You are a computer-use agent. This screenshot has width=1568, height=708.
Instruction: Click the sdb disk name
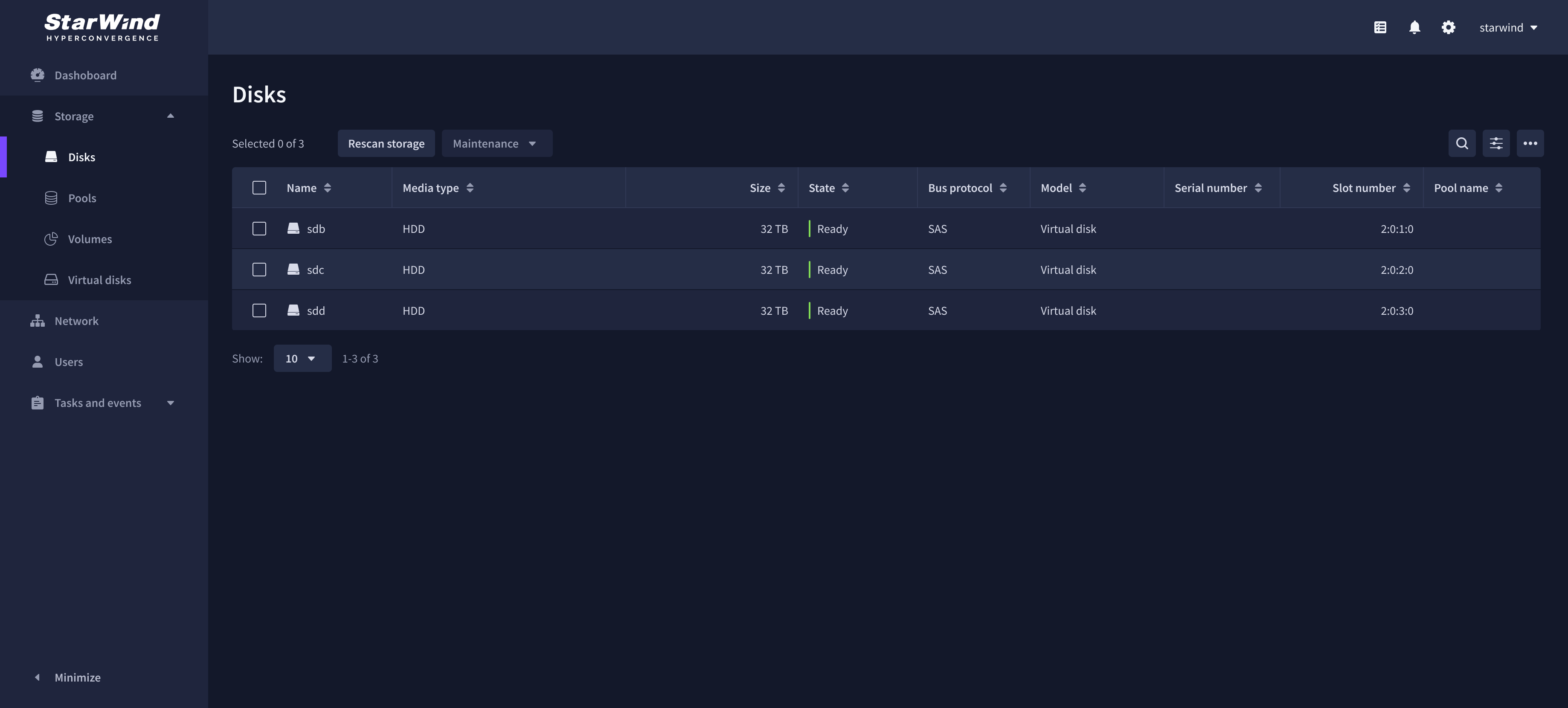pyautogui.click(x=316, y=228)
